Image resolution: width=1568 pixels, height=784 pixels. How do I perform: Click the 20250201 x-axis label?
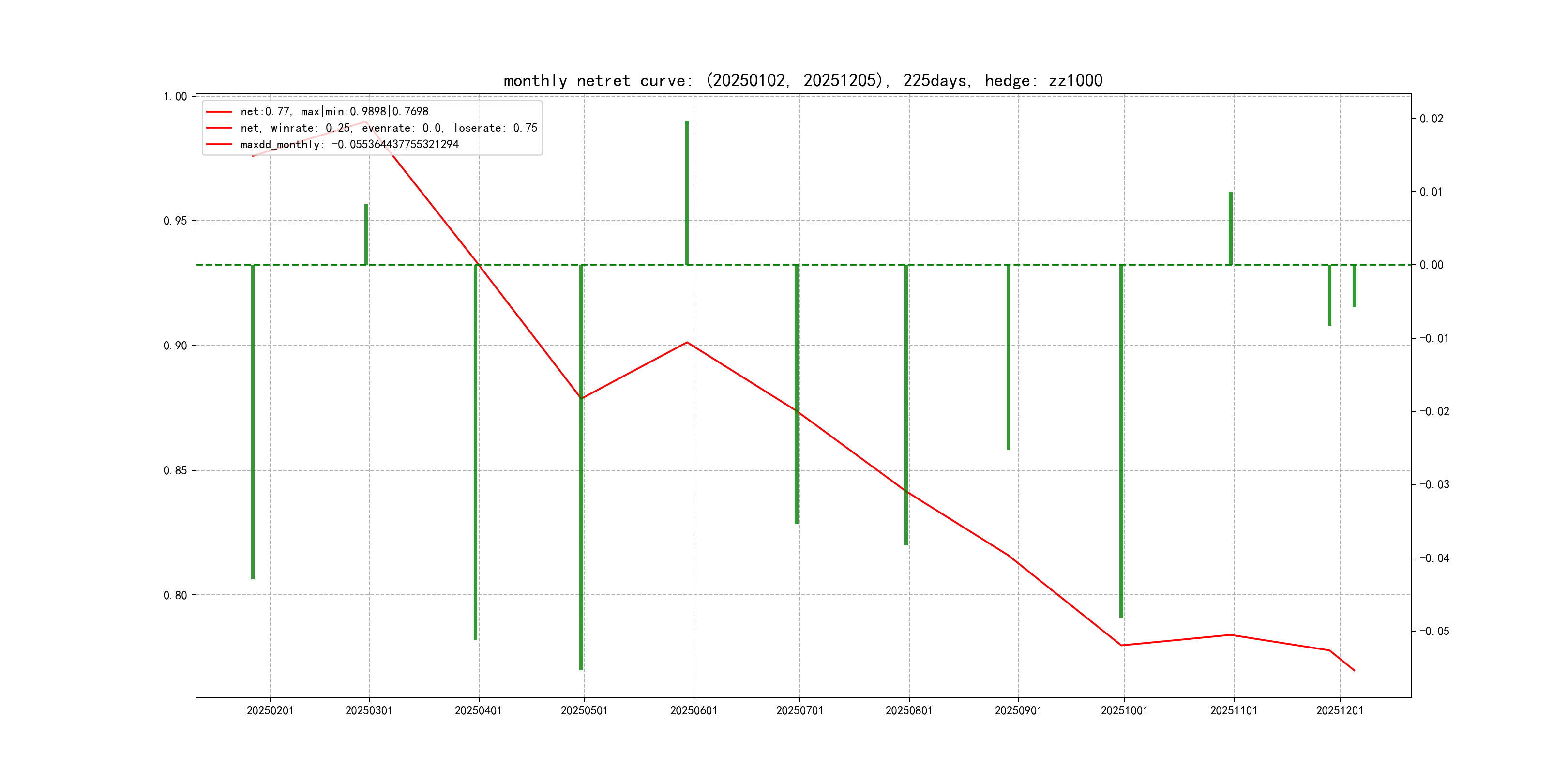270,710
